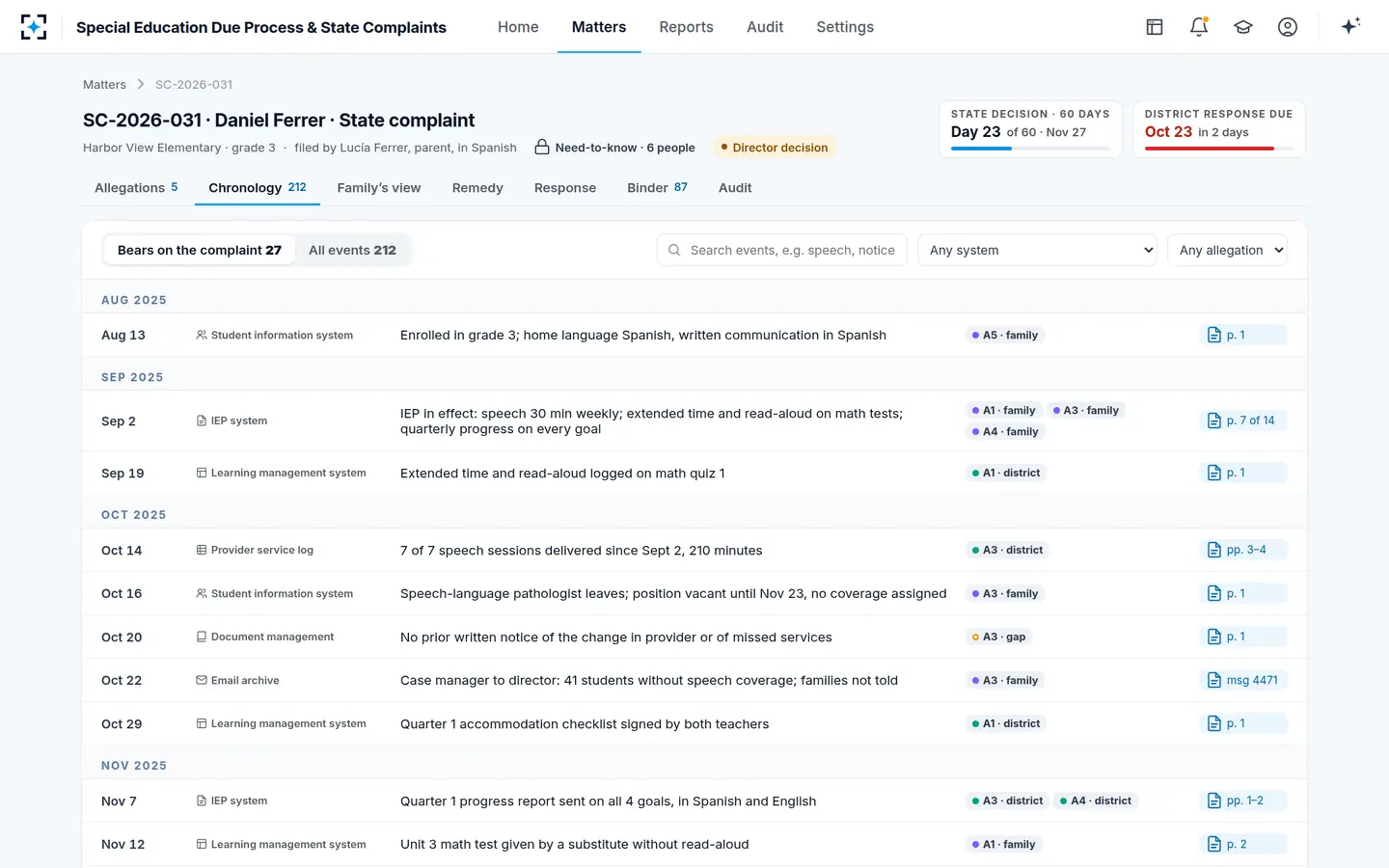This screenshot has height=868, width=1389.
Task: Launch the sparkle assistant icon
Action: pos(1350,26)
